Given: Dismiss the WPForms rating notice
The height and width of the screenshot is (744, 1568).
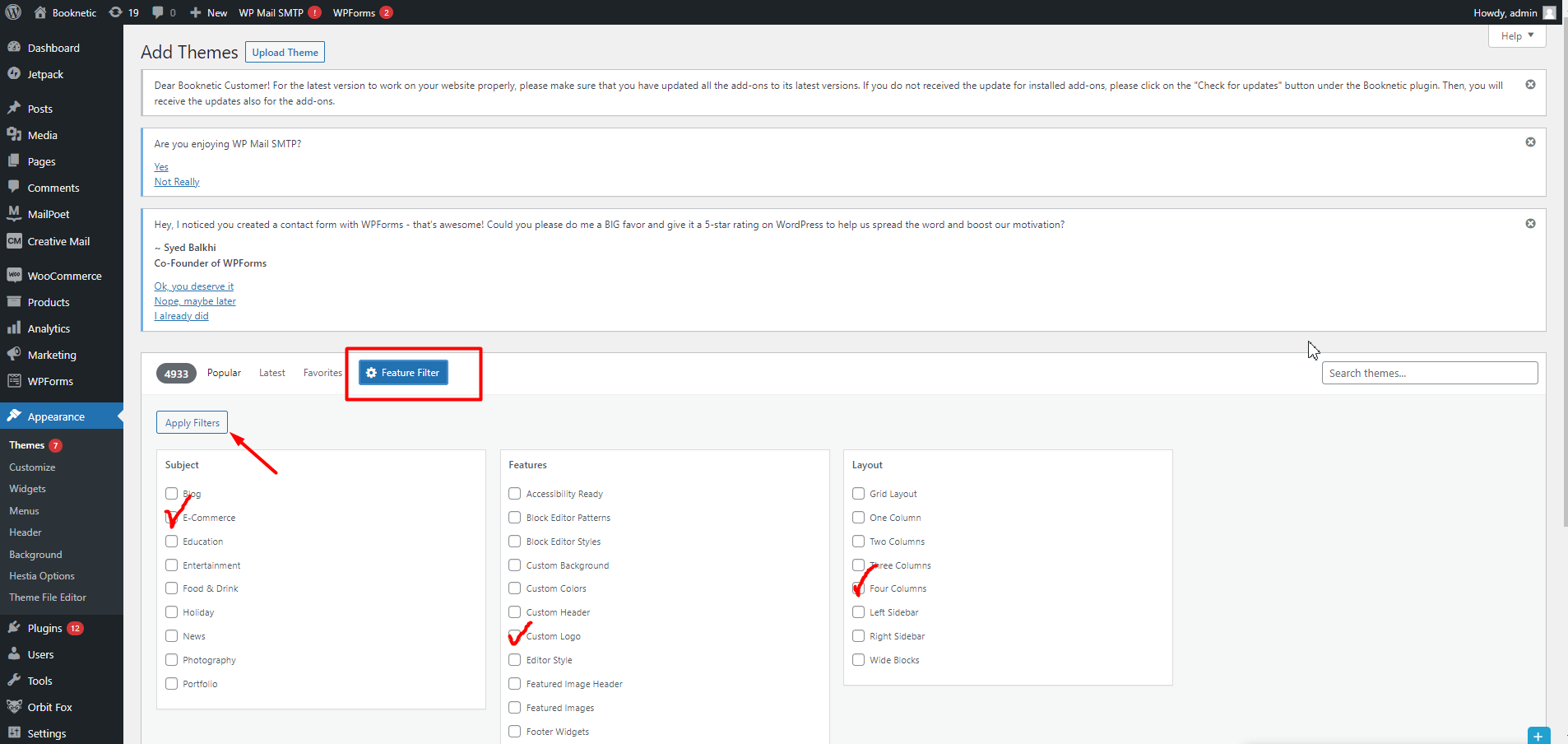Looking at the screenshot, I should pos(1530,223).
